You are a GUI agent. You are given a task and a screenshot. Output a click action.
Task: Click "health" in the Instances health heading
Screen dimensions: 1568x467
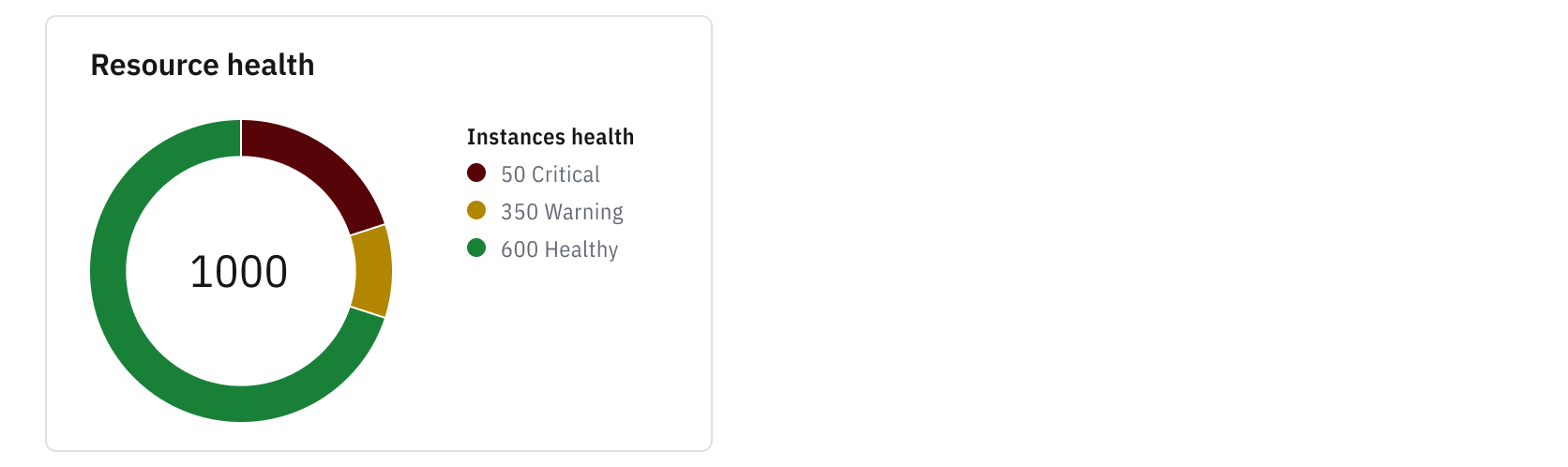coord(603,137)
